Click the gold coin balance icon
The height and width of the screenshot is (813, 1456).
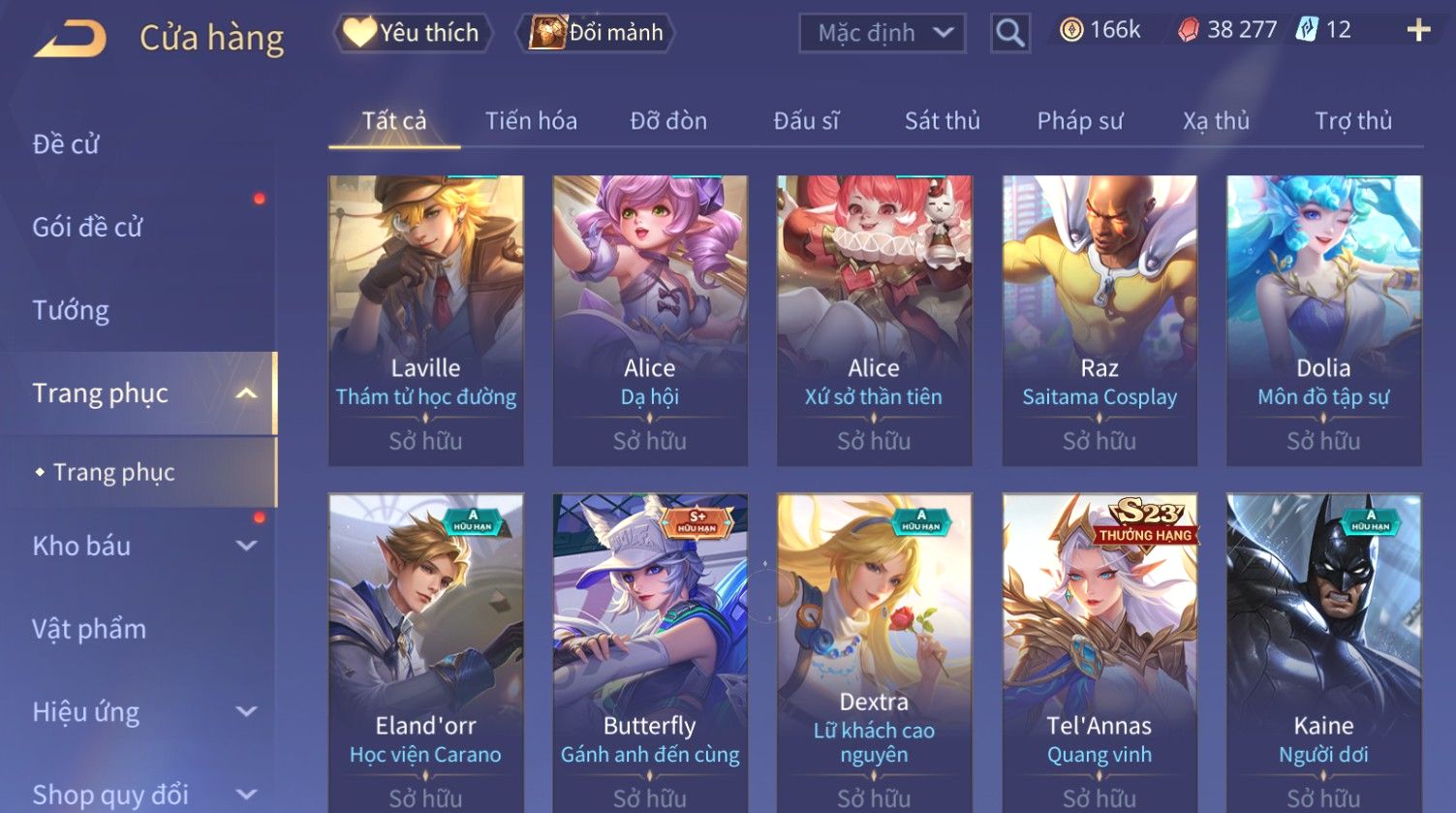pos(1071,31)
